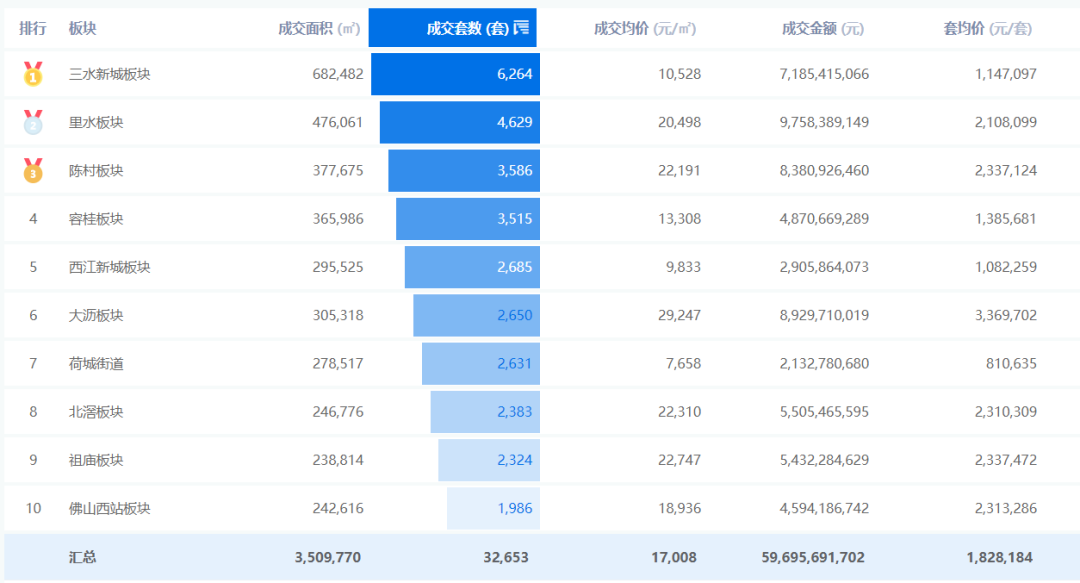
Task: Select the 西江新城板块 row name
Action: (110, 267)
